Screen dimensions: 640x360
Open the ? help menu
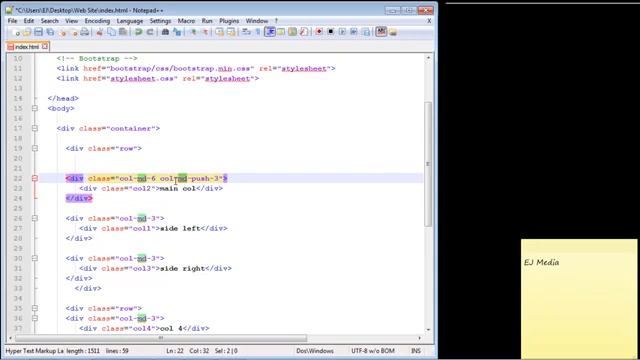pos(276,21)
